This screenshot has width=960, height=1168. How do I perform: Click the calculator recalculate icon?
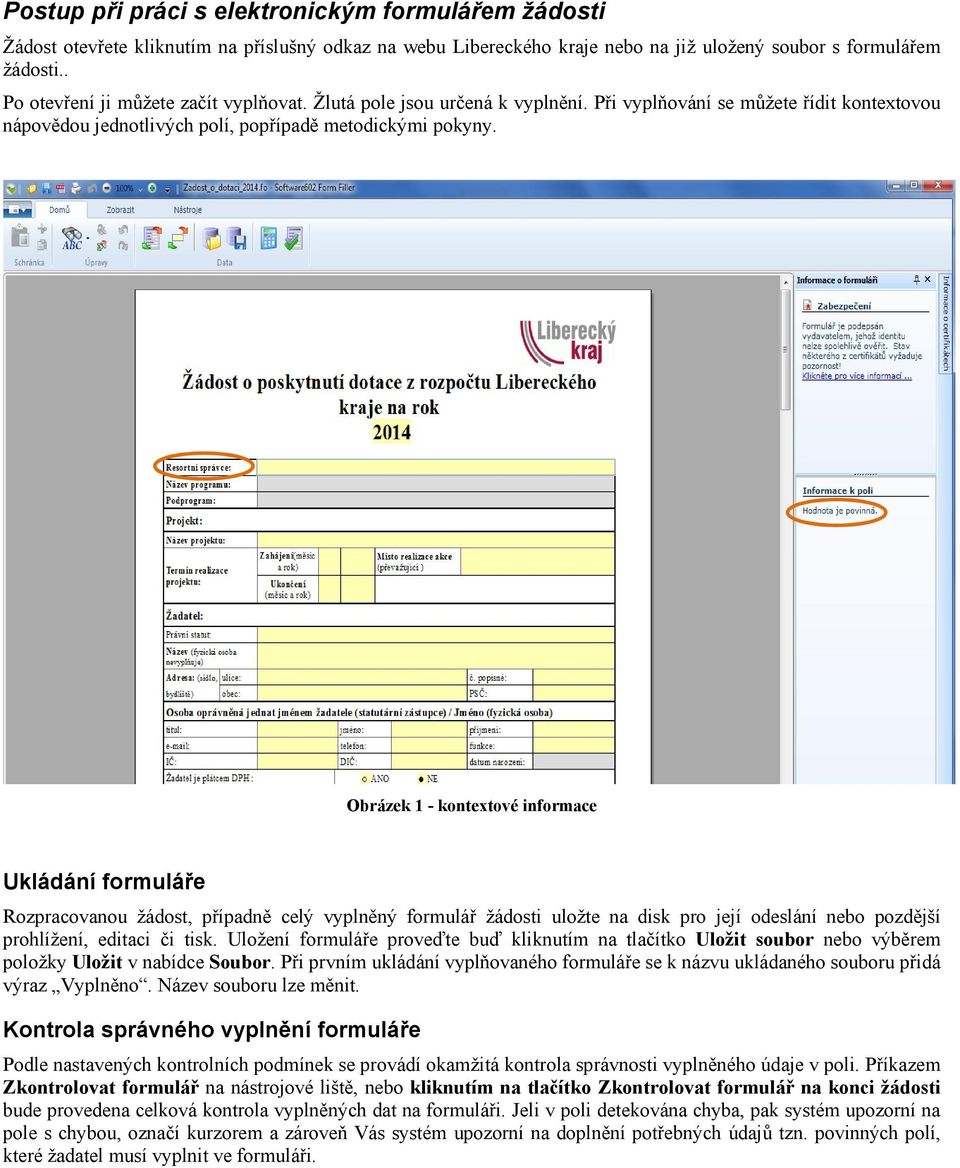(x=269, y=238)
